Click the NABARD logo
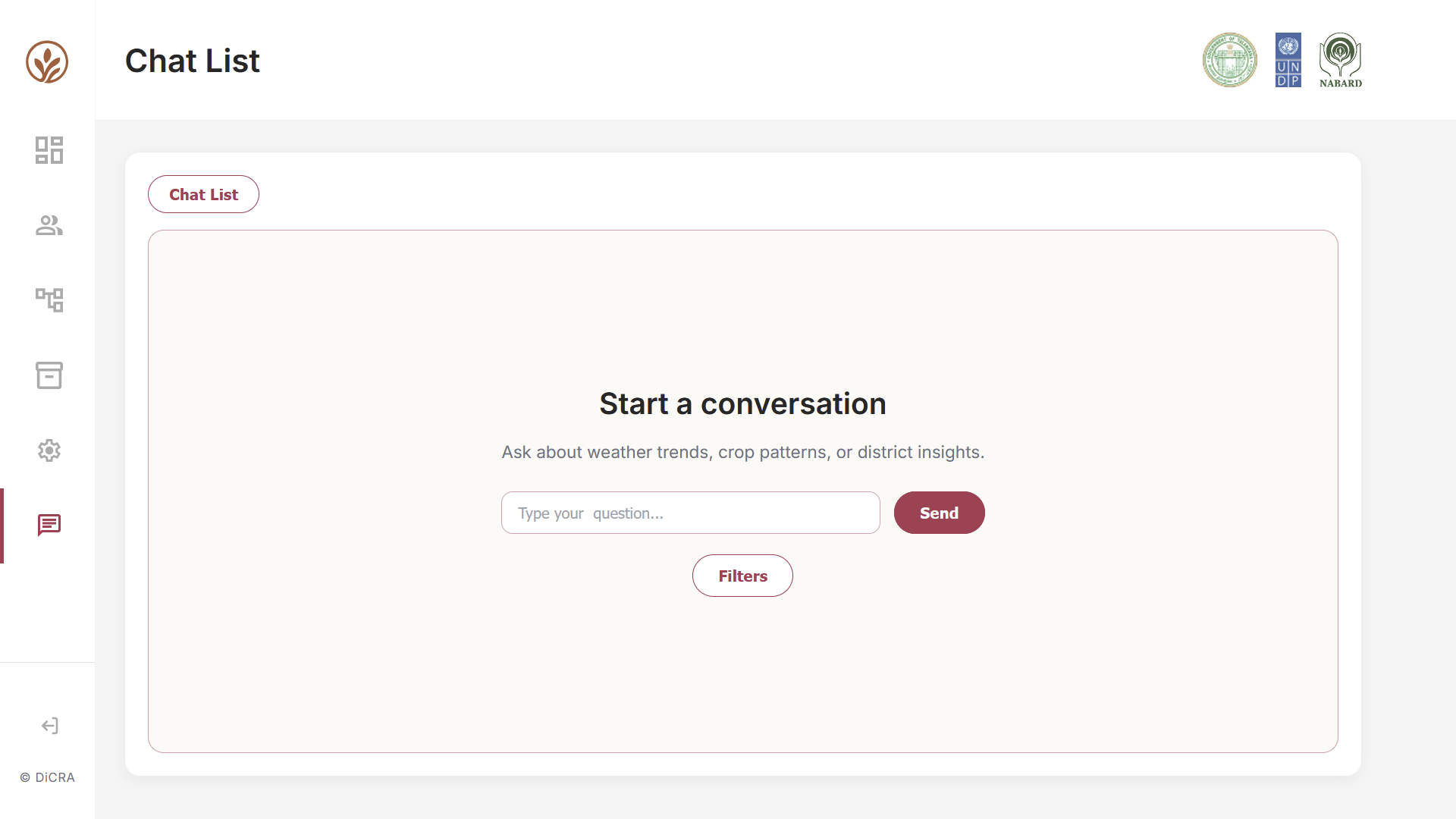1456x819 pixels. pos(1341,60)
